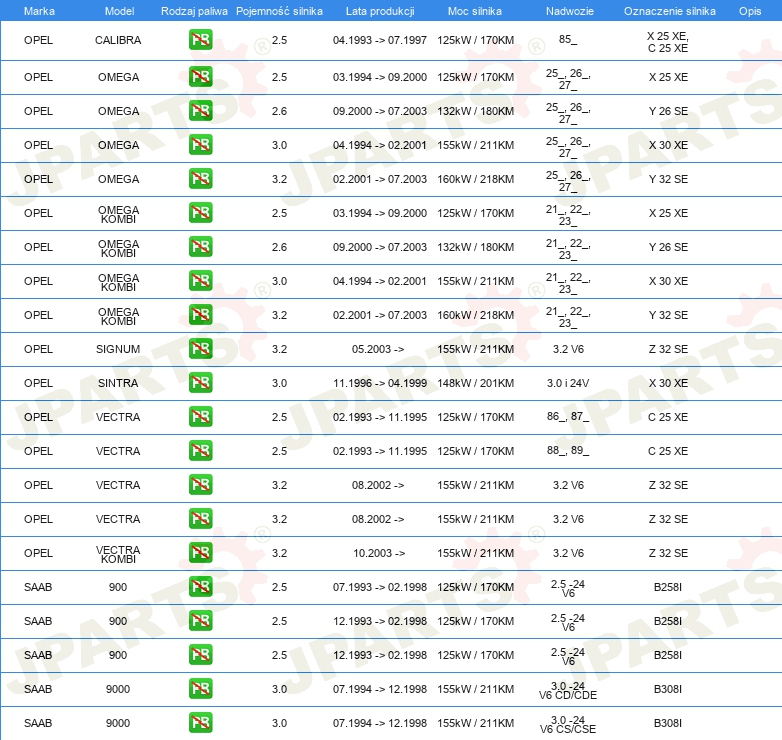Click the body code 85_
This screenshot has width=782, height=740.
[568, 39]
